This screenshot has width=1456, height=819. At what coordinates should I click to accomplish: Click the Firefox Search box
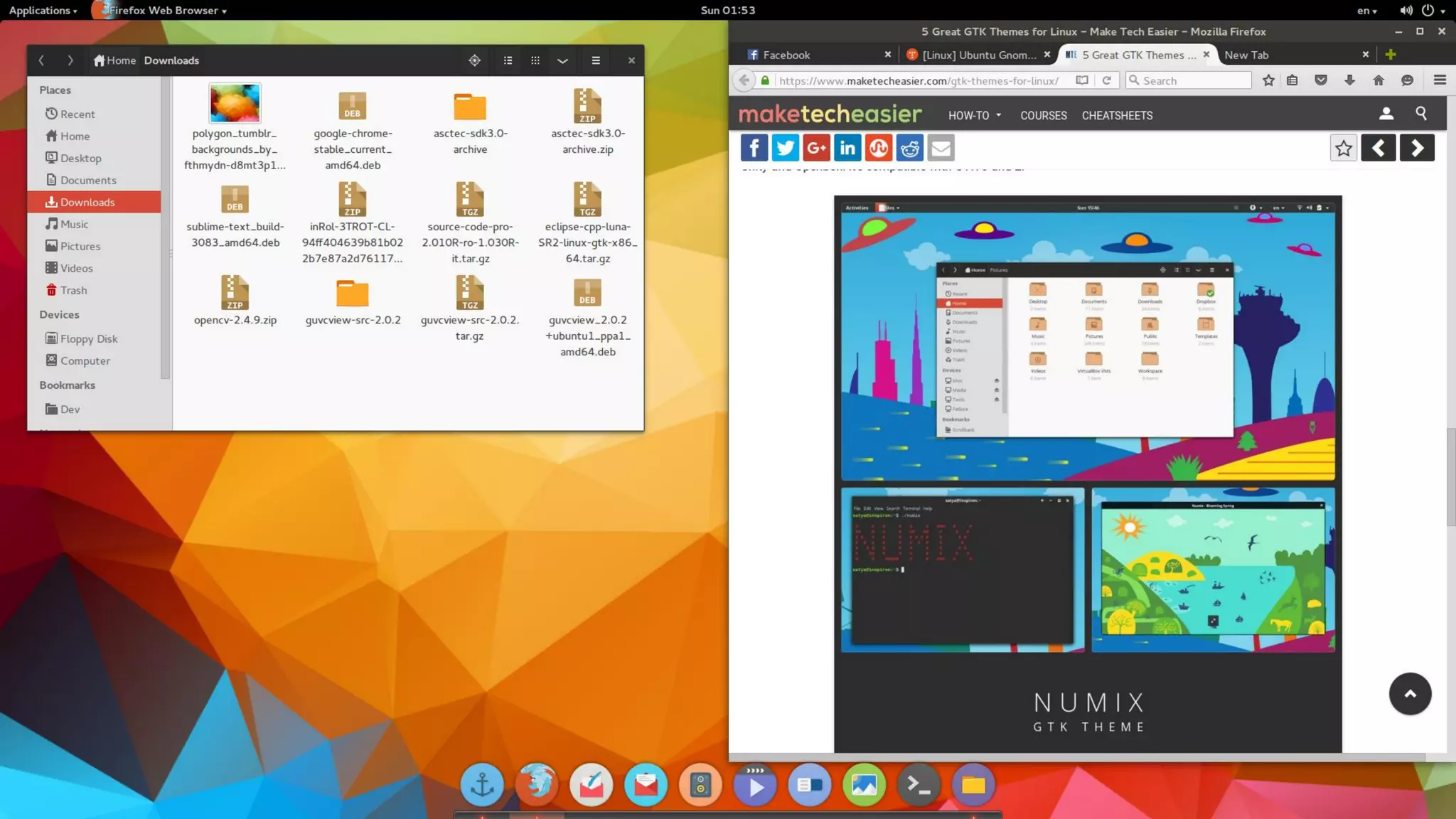pyautogui.click(x=1189, y=80)
